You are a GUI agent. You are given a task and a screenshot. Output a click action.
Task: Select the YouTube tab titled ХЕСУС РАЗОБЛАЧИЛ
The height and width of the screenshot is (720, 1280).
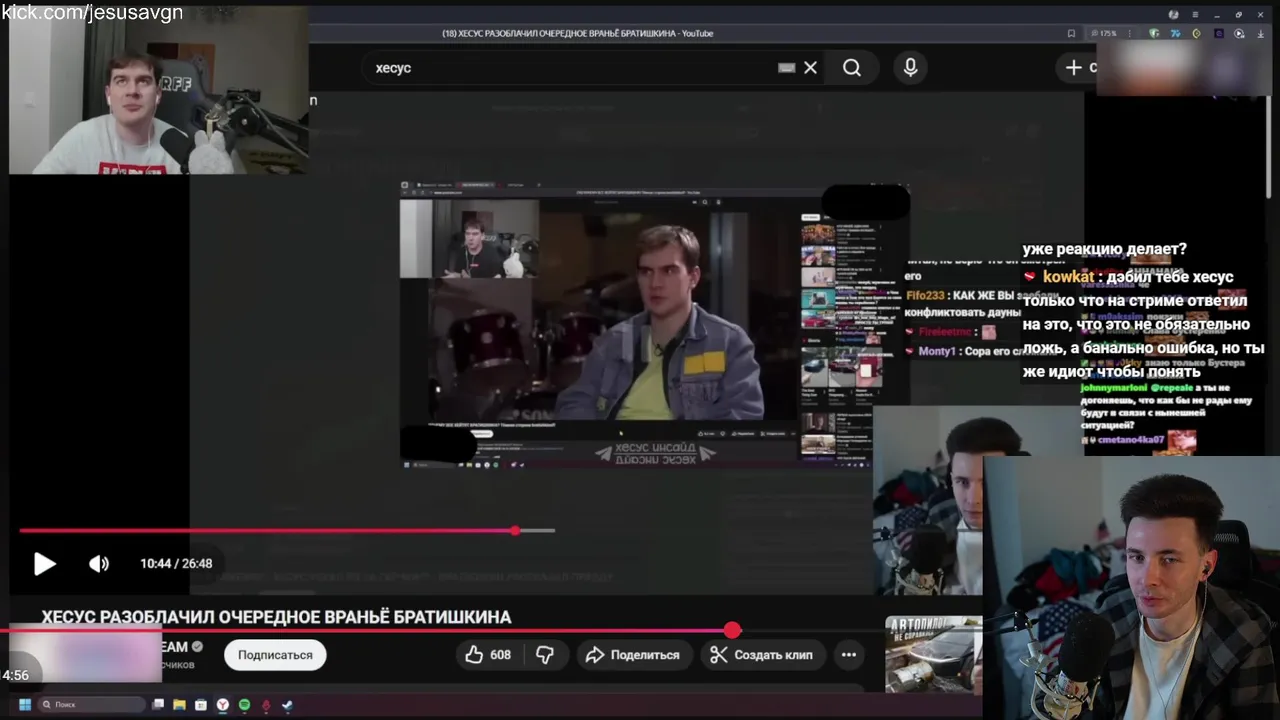pyautogui.click(x=578, y=33)
